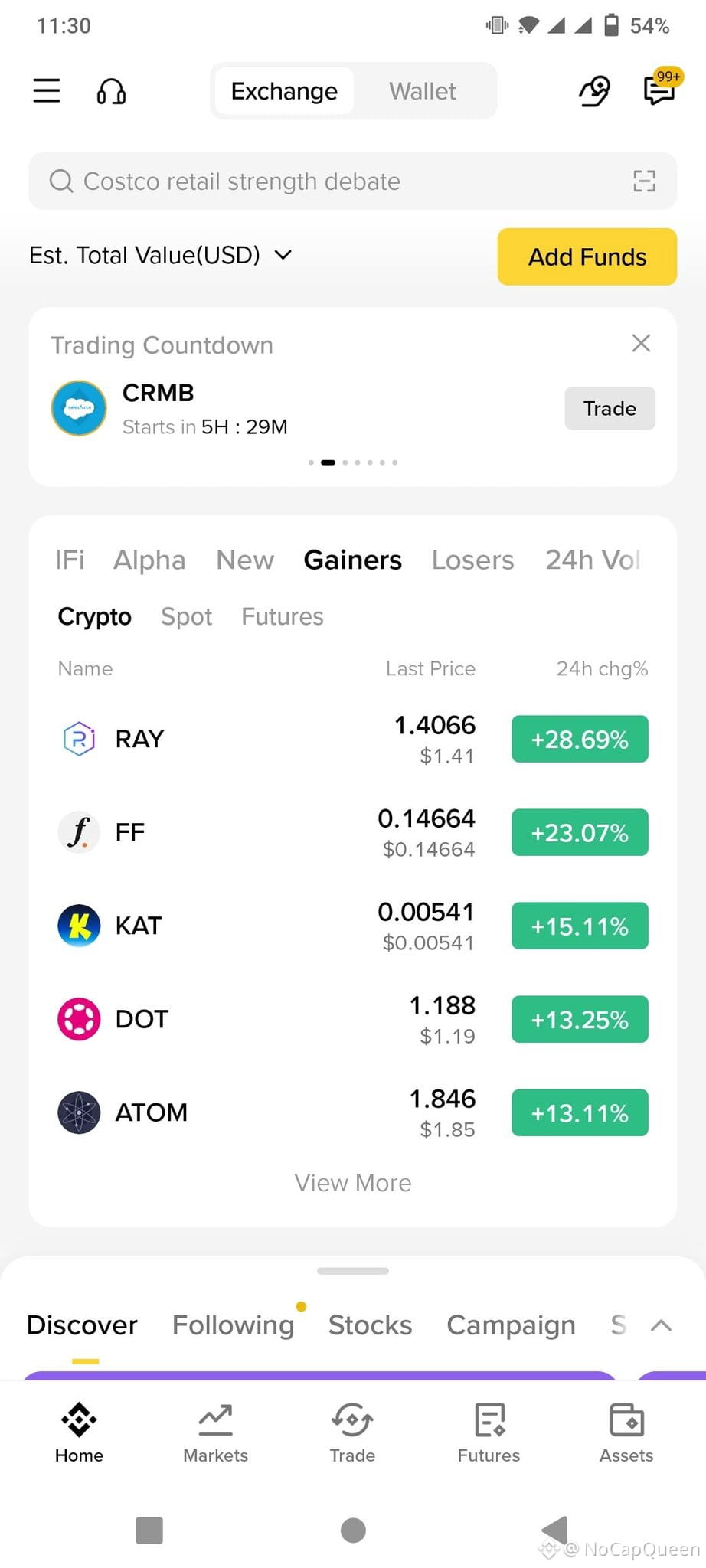Open the Assets wallet icon in bottom bar
The image size is (706, 1568).
coord(626,1419)
